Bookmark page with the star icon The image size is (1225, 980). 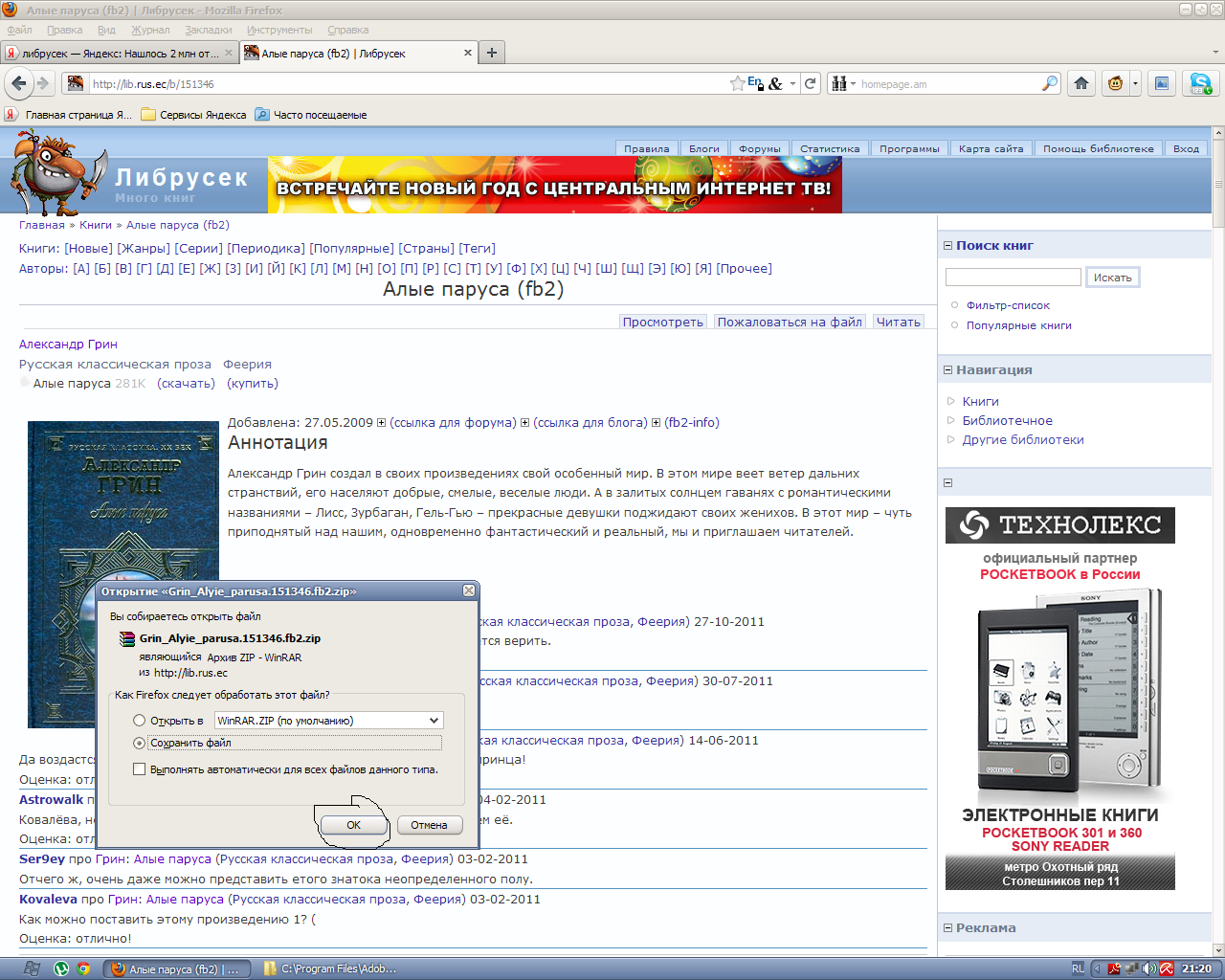[x=737, y=83]
